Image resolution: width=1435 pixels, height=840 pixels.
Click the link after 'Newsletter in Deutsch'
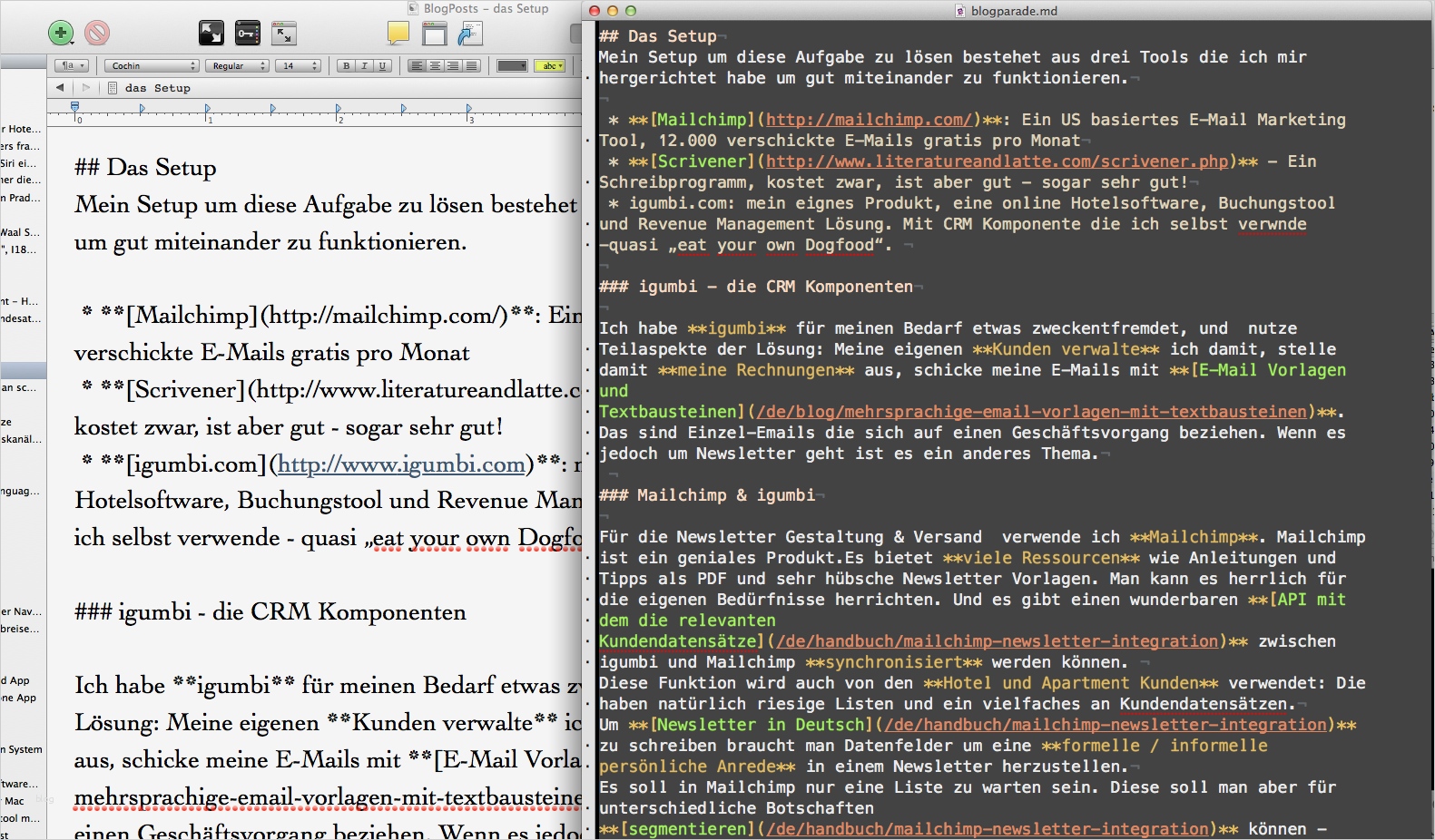(1105, 725)
